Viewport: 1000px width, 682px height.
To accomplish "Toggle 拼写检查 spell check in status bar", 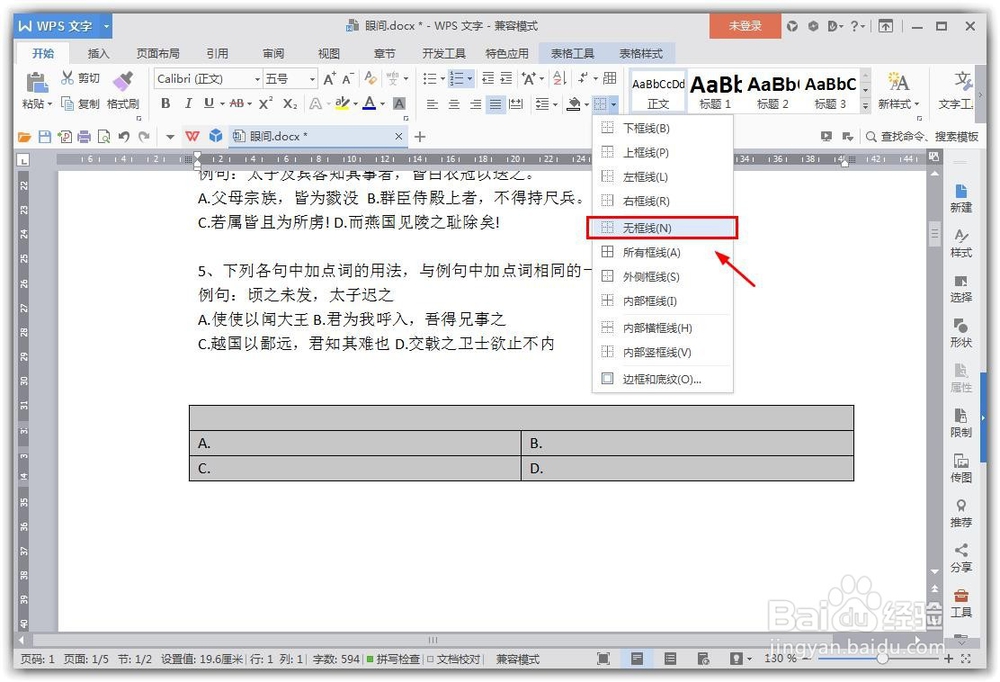I will click(393, 659).
